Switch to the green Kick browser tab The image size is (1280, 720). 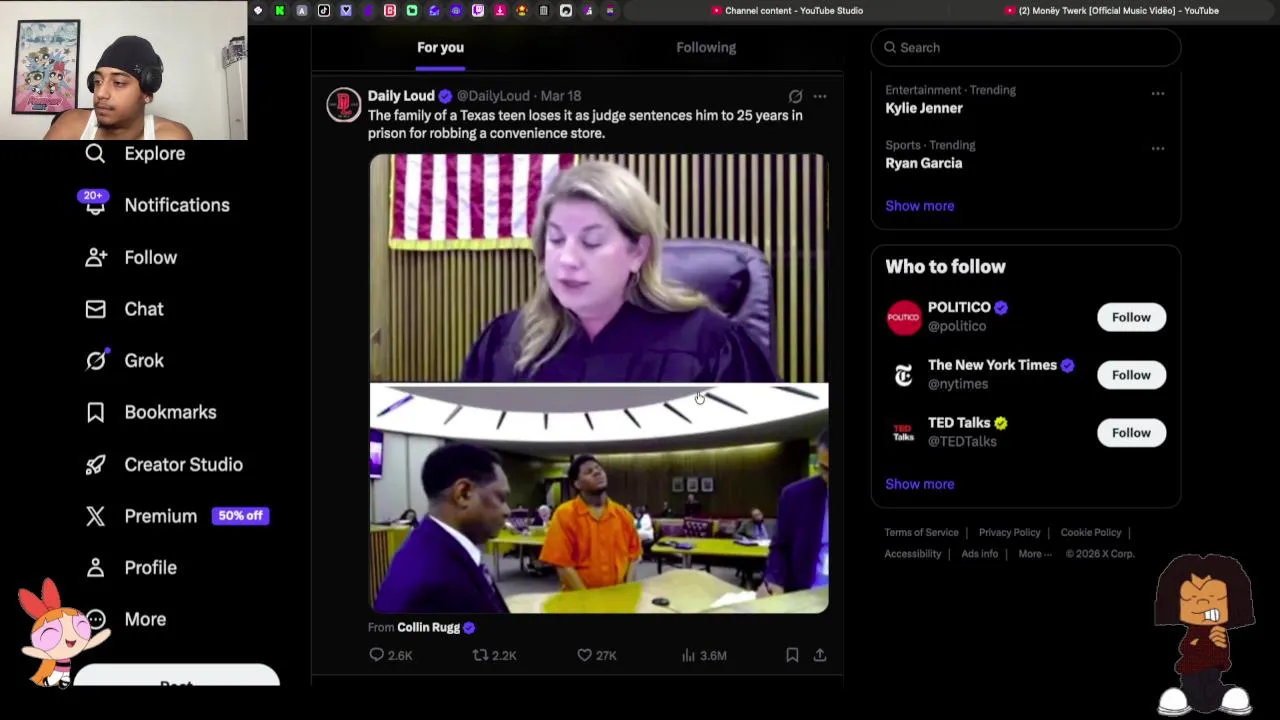(280, 11)
